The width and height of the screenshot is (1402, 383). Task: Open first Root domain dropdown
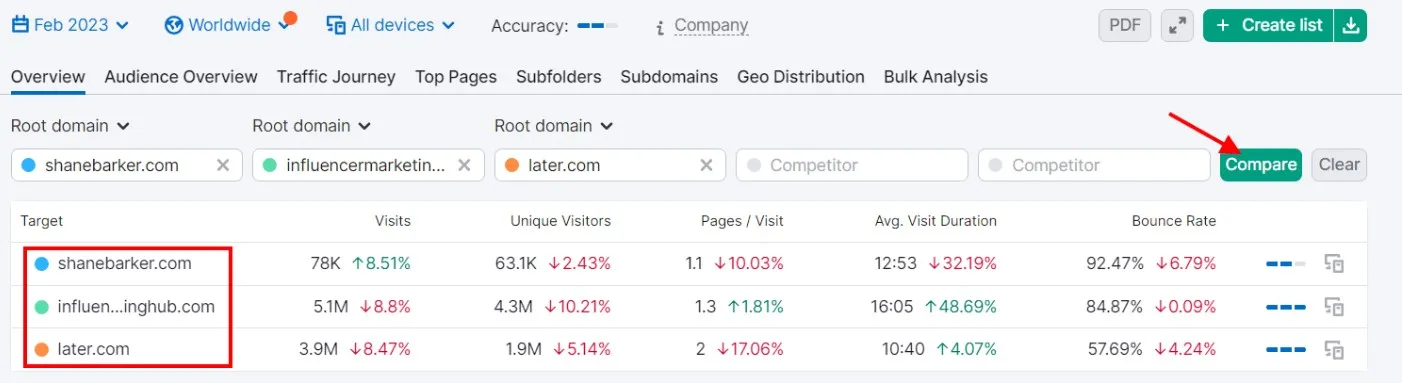(70, 126)
